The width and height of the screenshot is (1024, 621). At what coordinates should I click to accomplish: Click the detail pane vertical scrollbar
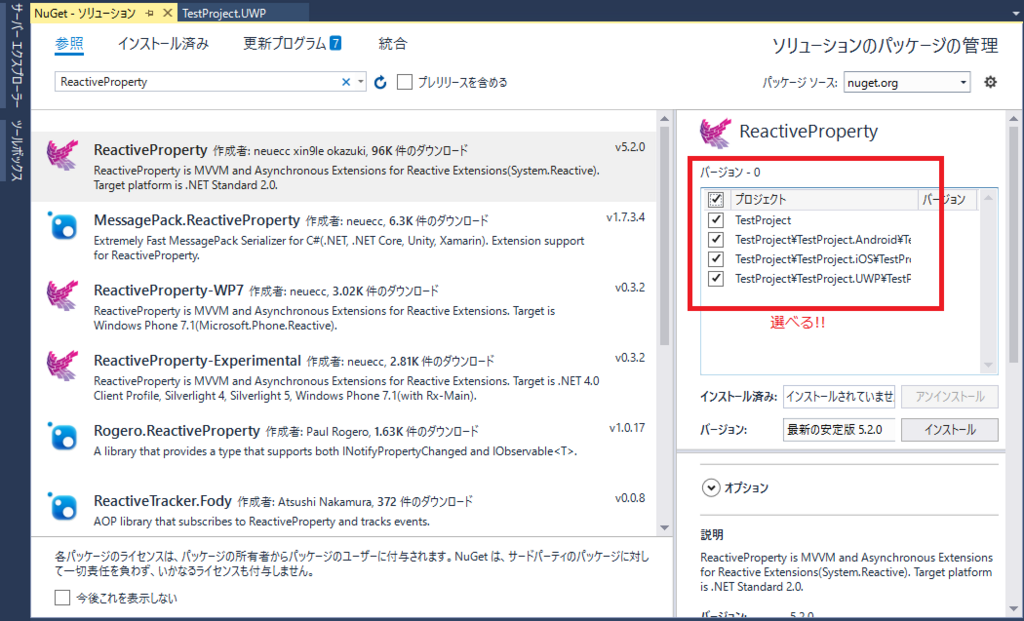pyautogui.click(x=1014, y=245)
